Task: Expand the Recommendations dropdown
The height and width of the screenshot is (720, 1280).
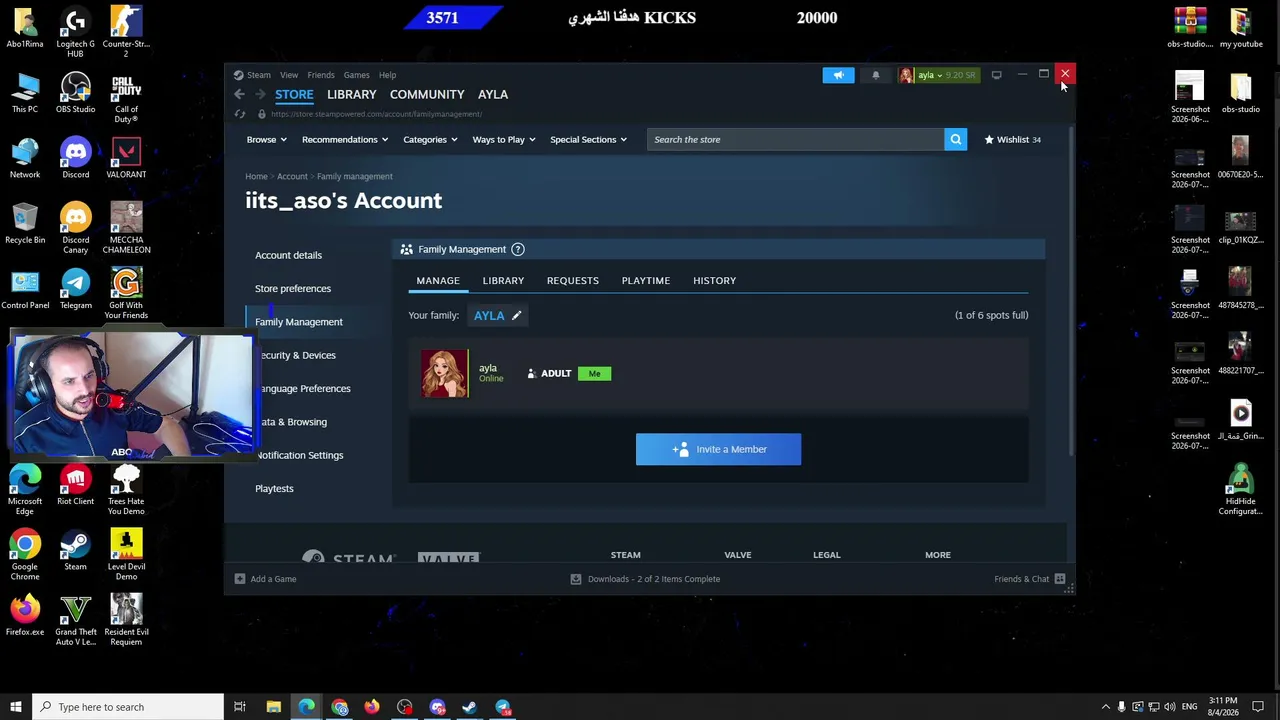Action: point(345,140)
